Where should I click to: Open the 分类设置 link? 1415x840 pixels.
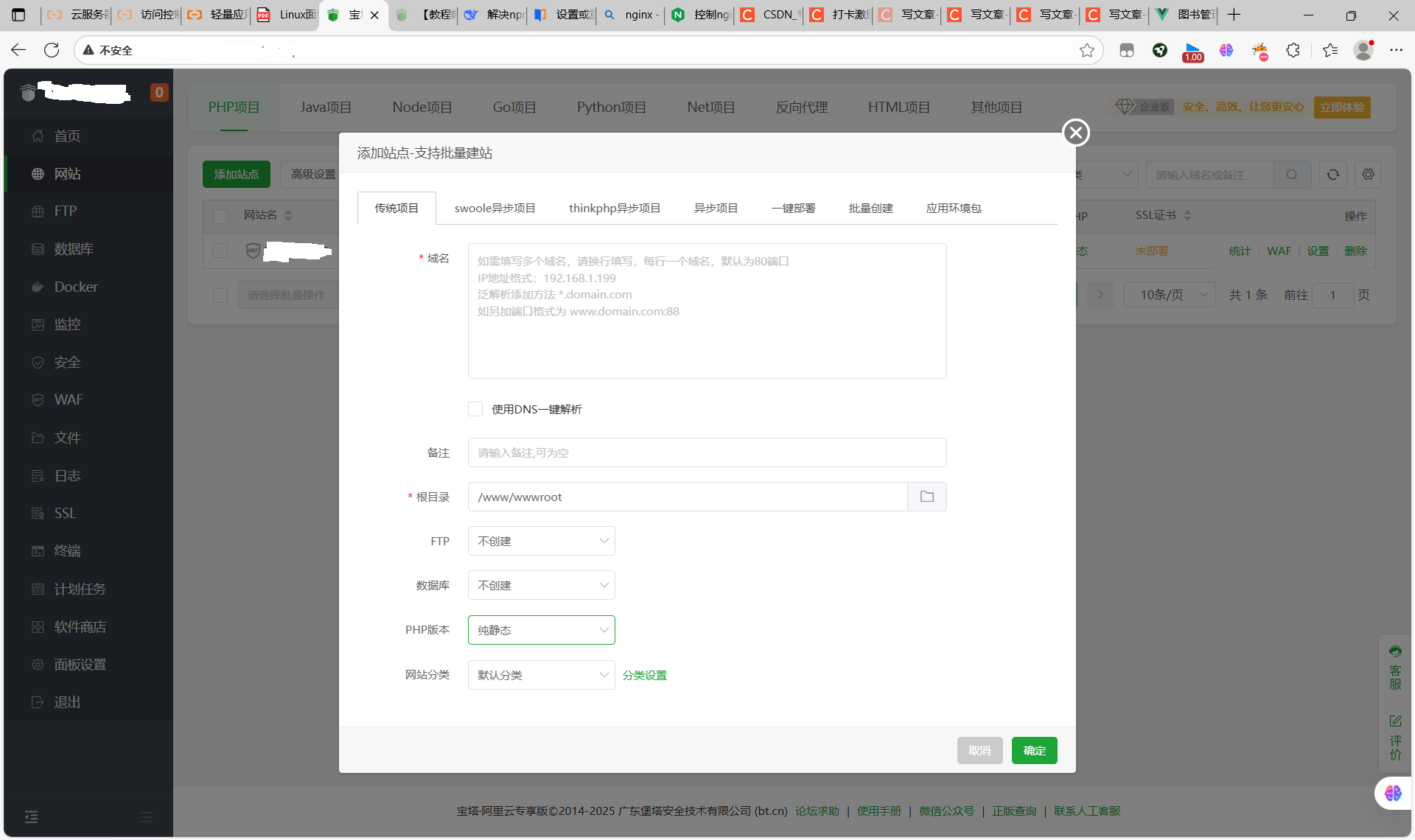click(x=644, y=675)
